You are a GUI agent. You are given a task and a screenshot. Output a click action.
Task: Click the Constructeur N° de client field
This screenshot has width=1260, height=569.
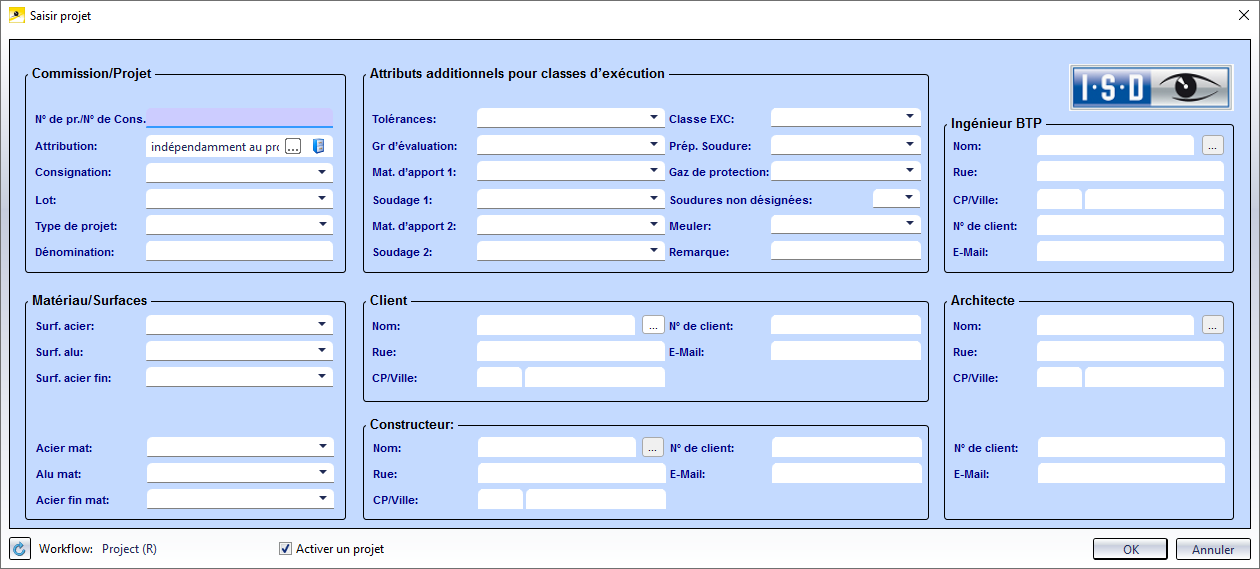point(847,447)
